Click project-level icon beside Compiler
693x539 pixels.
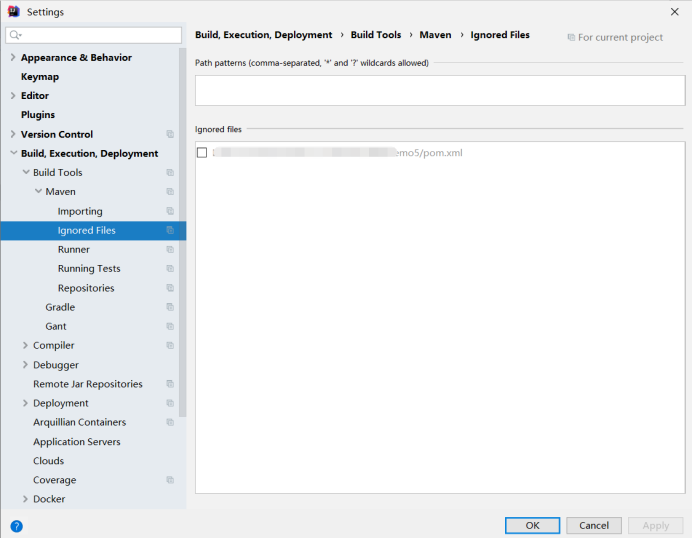170,345
